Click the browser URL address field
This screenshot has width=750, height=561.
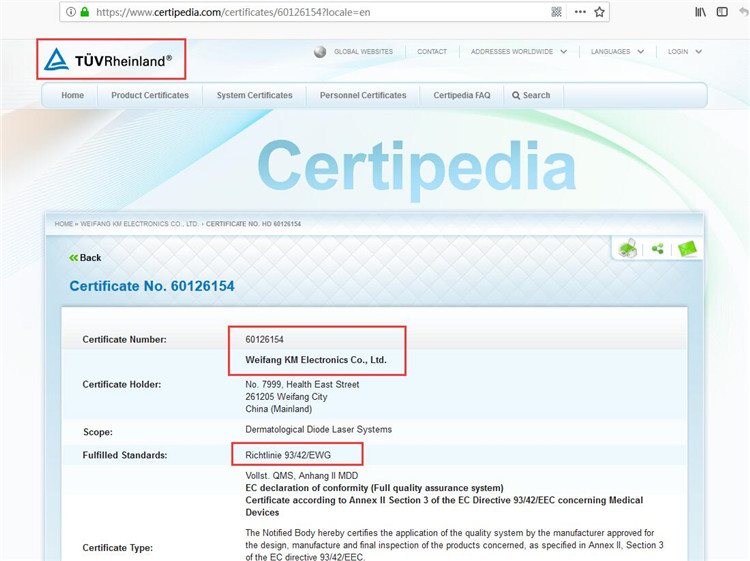pos(320,12)
